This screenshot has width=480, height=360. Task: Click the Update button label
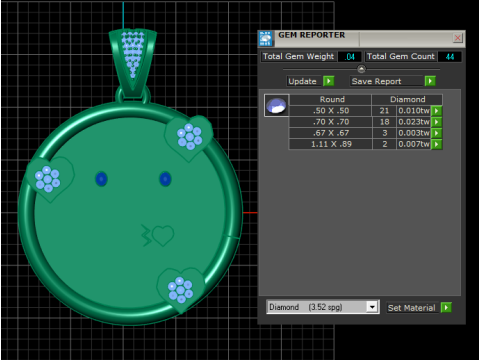pos(303,81)
